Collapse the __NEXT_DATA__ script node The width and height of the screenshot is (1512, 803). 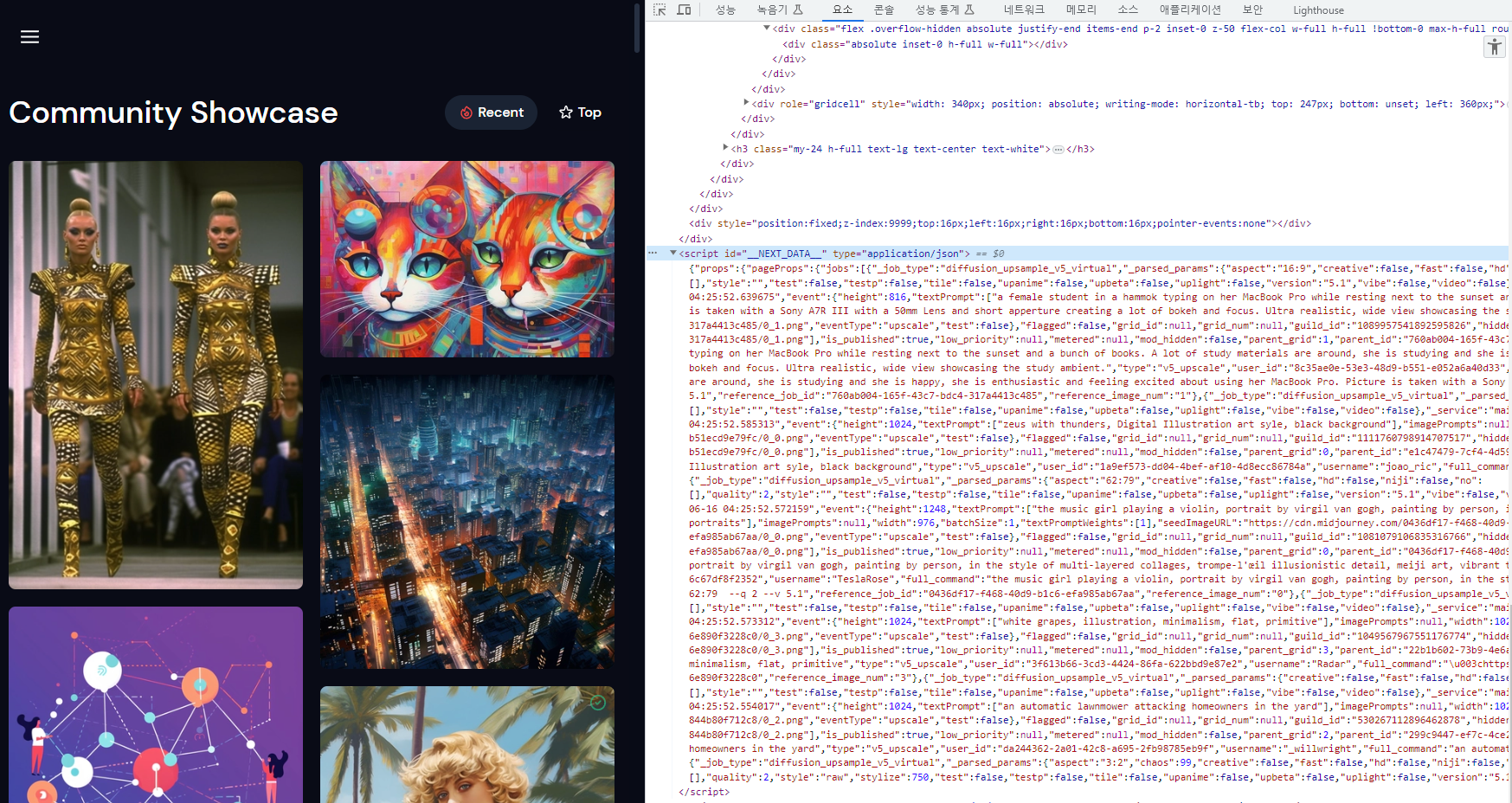point(673,254)
